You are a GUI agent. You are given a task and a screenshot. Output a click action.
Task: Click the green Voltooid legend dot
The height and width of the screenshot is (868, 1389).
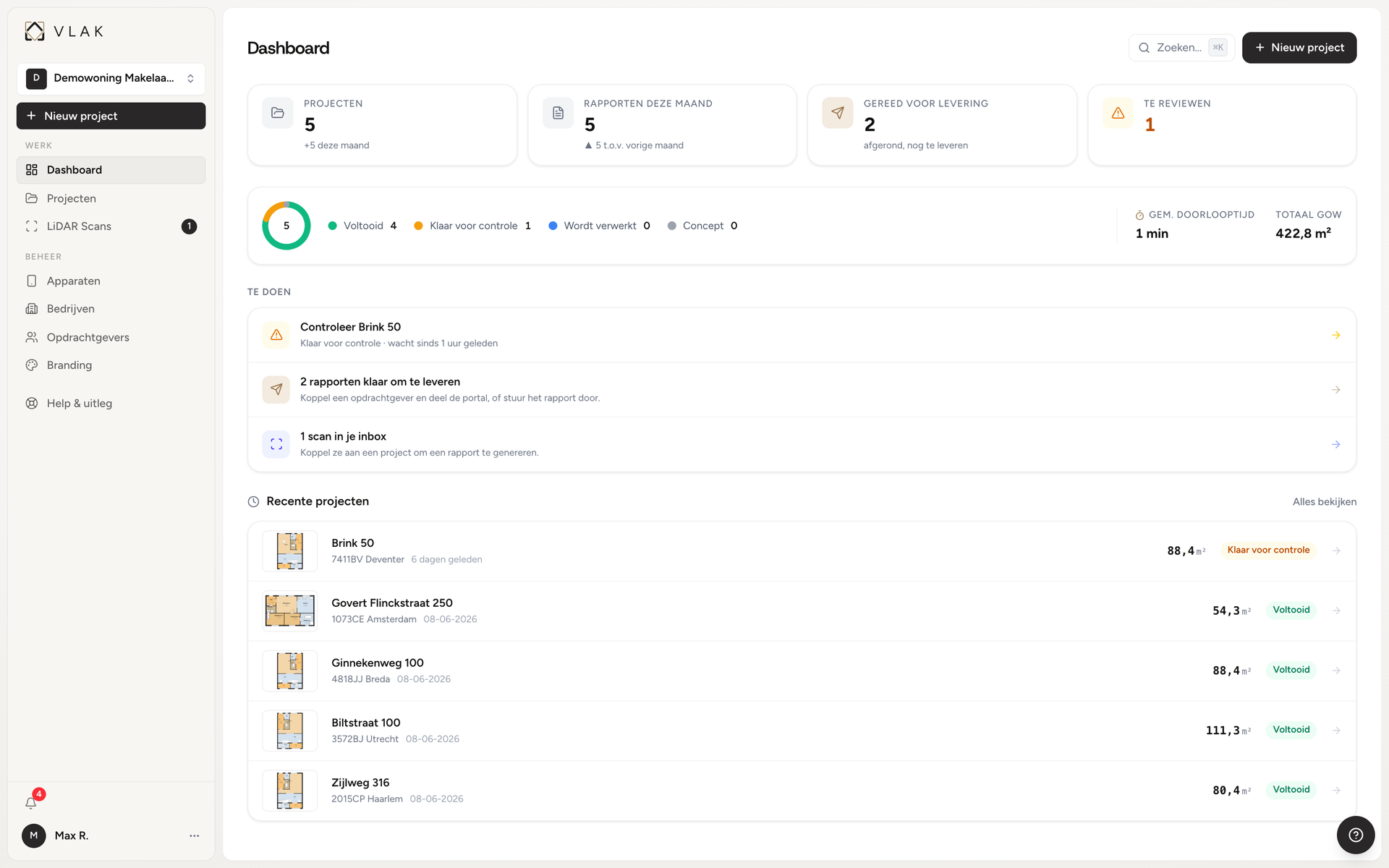point(333,226)
